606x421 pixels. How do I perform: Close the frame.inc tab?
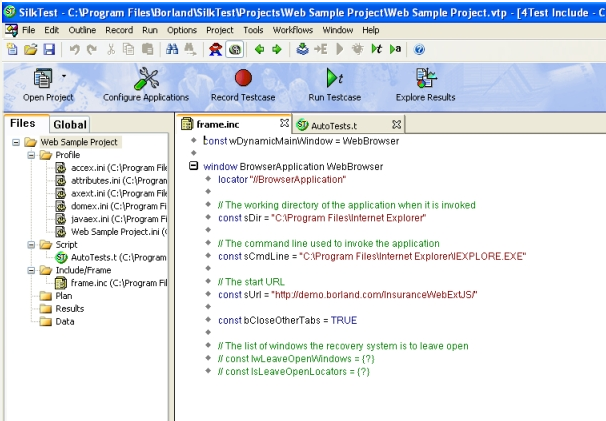[284, 123]
